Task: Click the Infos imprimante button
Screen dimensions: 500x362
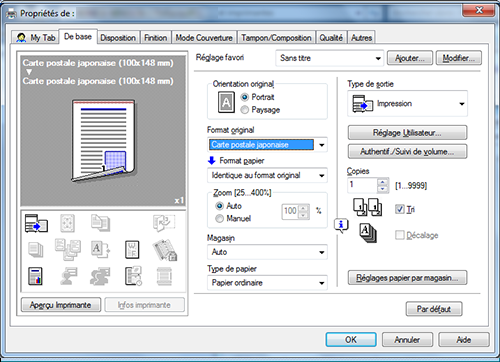Action: [x=144, y=305]
